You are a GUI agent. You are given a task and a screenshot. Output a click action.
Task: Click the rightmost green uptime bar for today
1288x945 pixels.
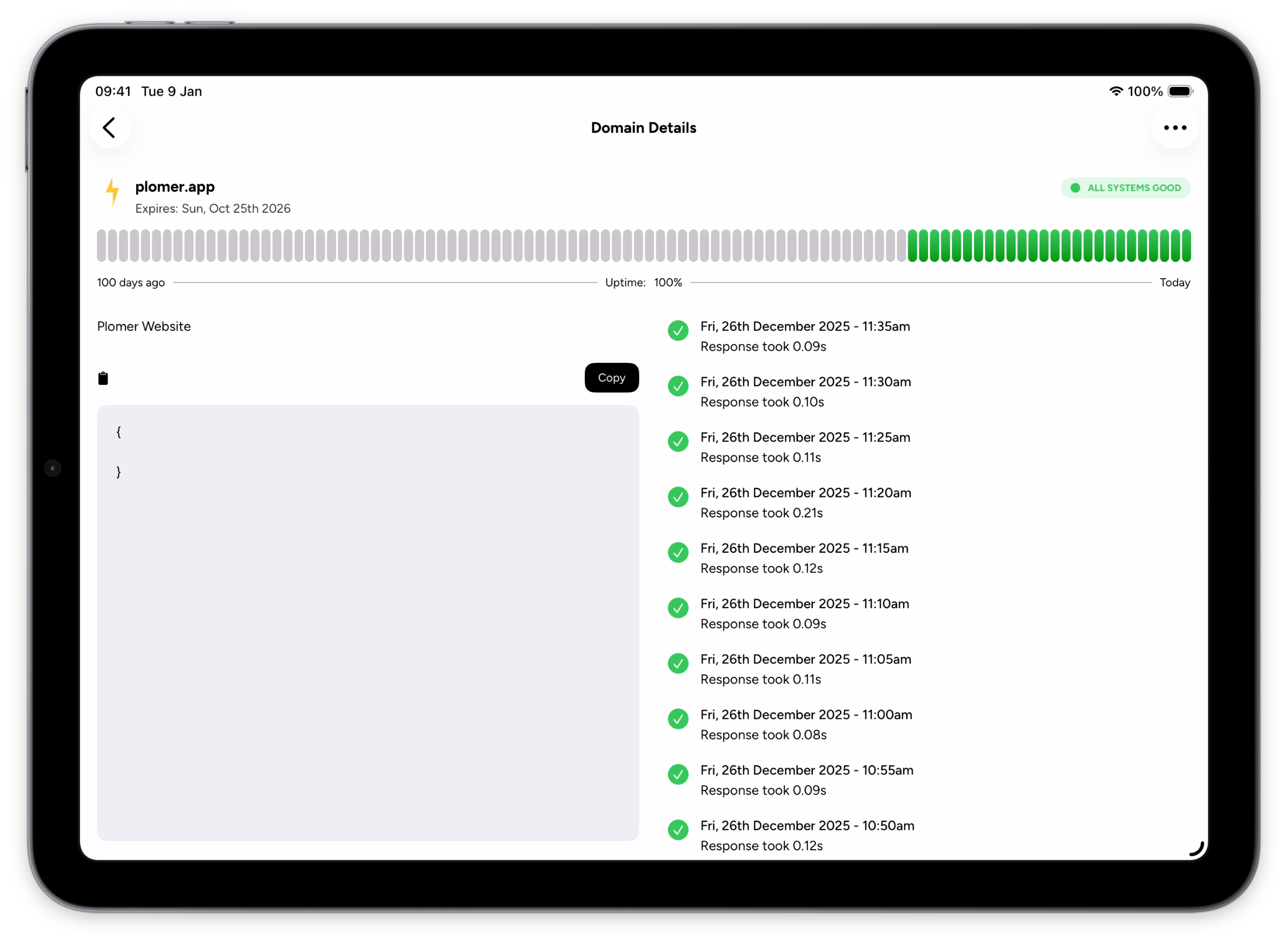(1186, 246)
